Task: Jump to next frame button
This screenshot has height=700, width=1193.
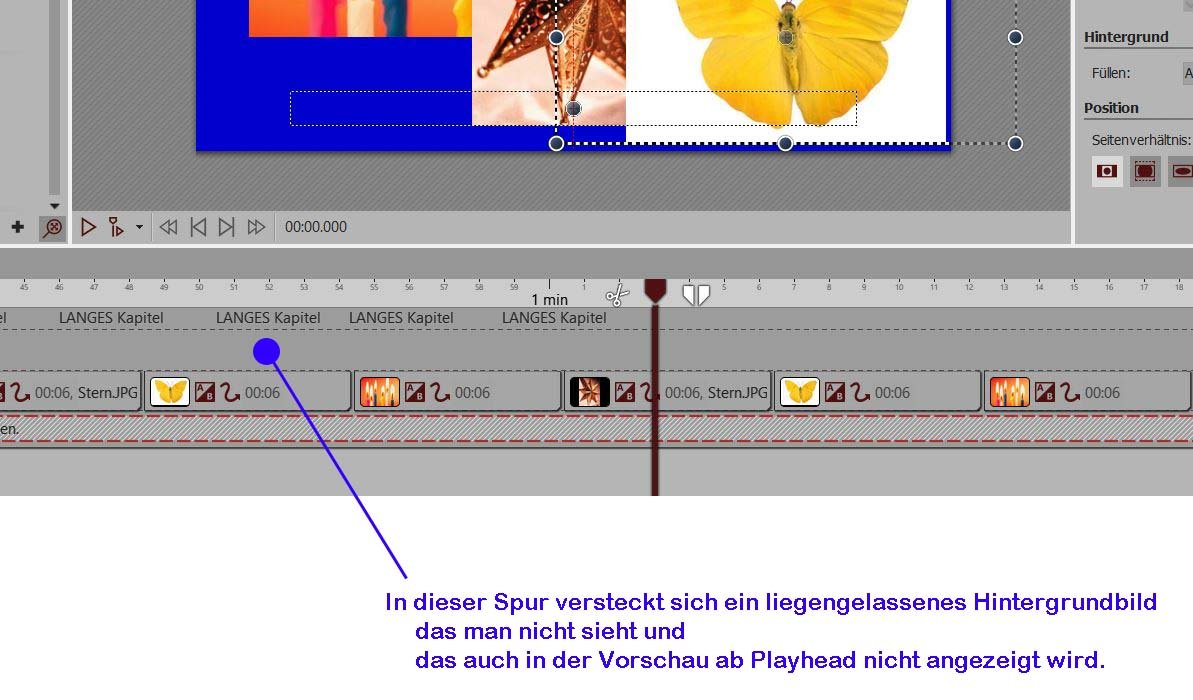Action: tap(227, 227)
